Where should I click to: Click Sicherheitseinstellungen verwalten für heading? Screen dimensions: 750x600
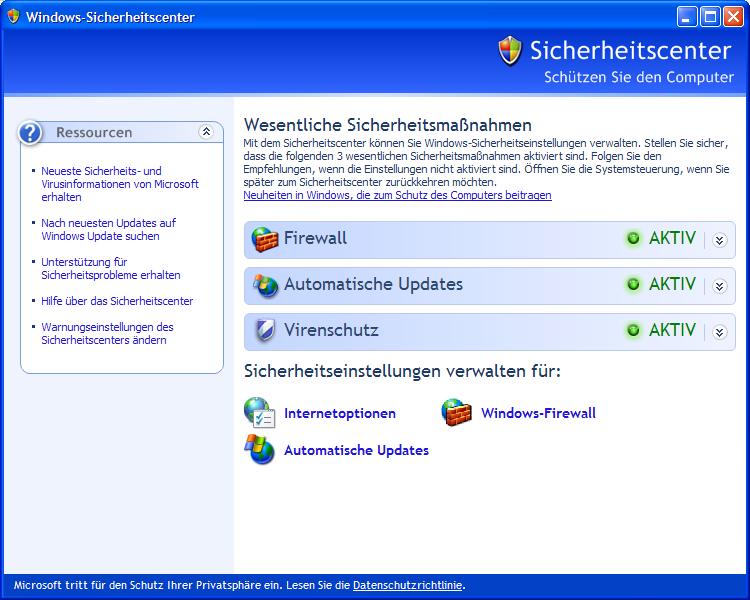tap(402, 371)
